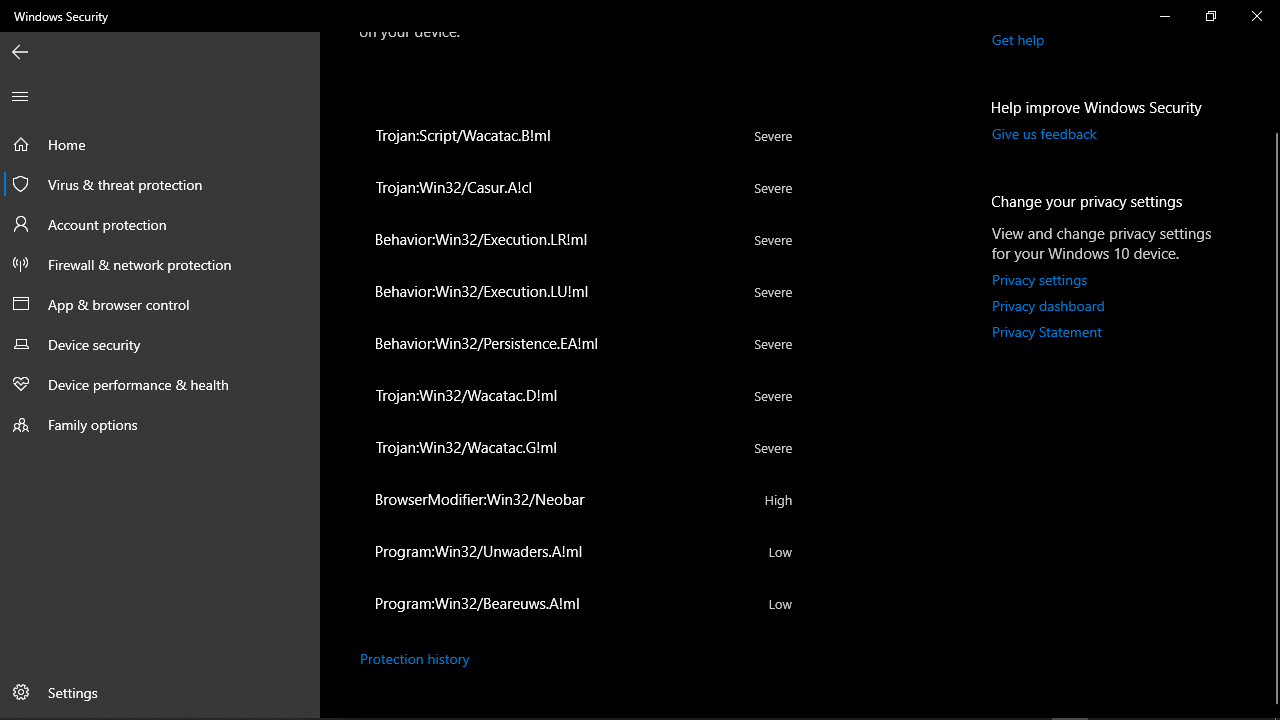
Task: Click High severity label for Neobar
Action: [x=778, y=500]
